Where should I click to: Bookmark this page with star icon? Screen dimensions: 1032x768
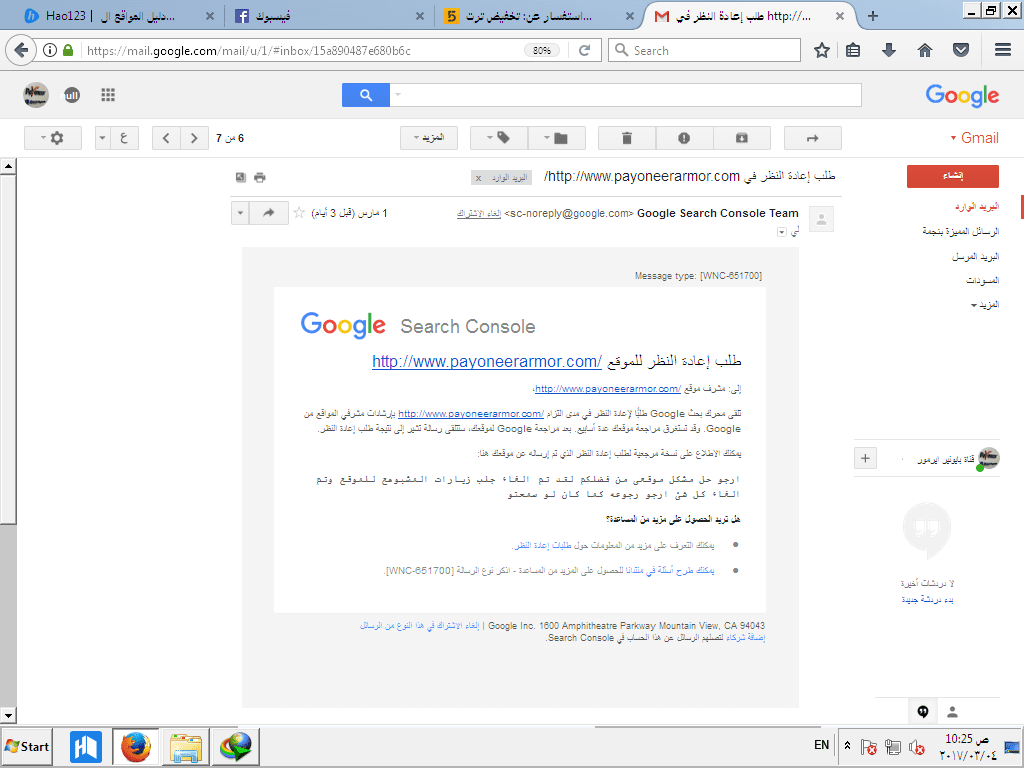coord(821,51)
